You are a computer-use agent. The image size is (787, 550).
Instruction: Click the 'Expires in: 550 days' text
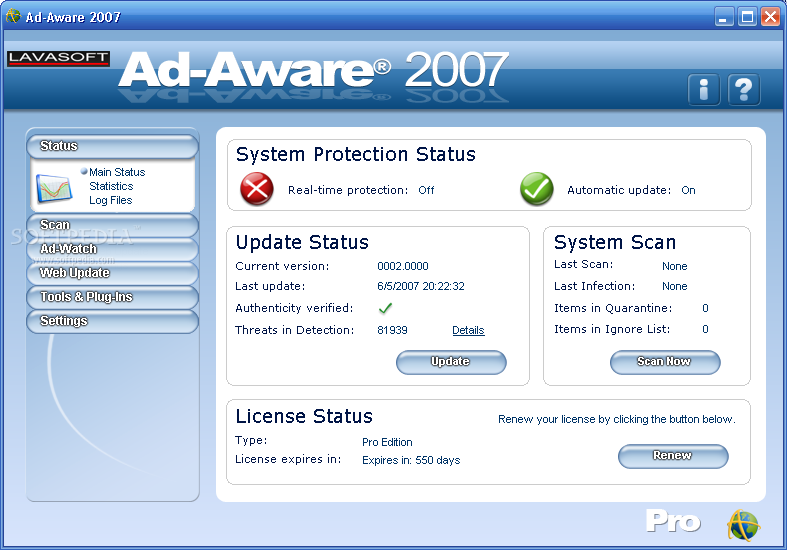(411, 461)
